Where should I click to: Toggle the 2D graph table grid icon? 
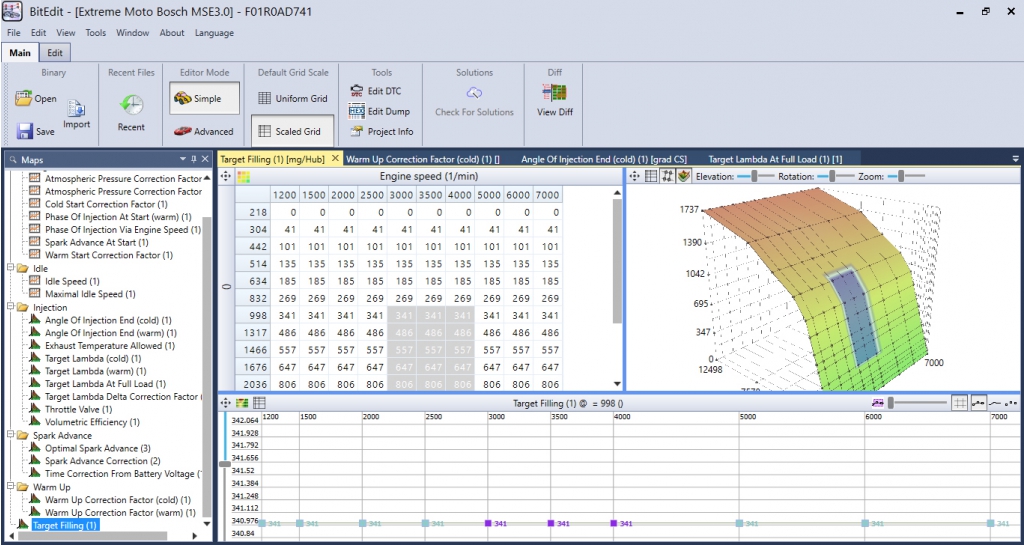coord(259,403)
